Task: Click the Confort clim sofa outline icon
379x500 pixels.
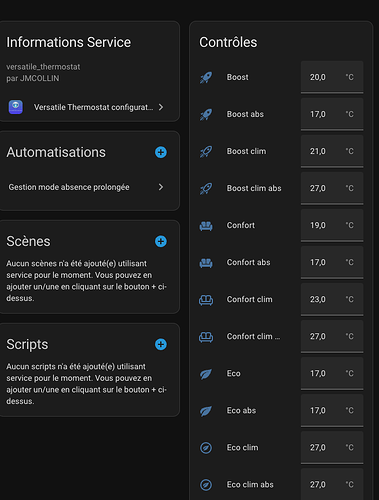Action: point(206,300)
